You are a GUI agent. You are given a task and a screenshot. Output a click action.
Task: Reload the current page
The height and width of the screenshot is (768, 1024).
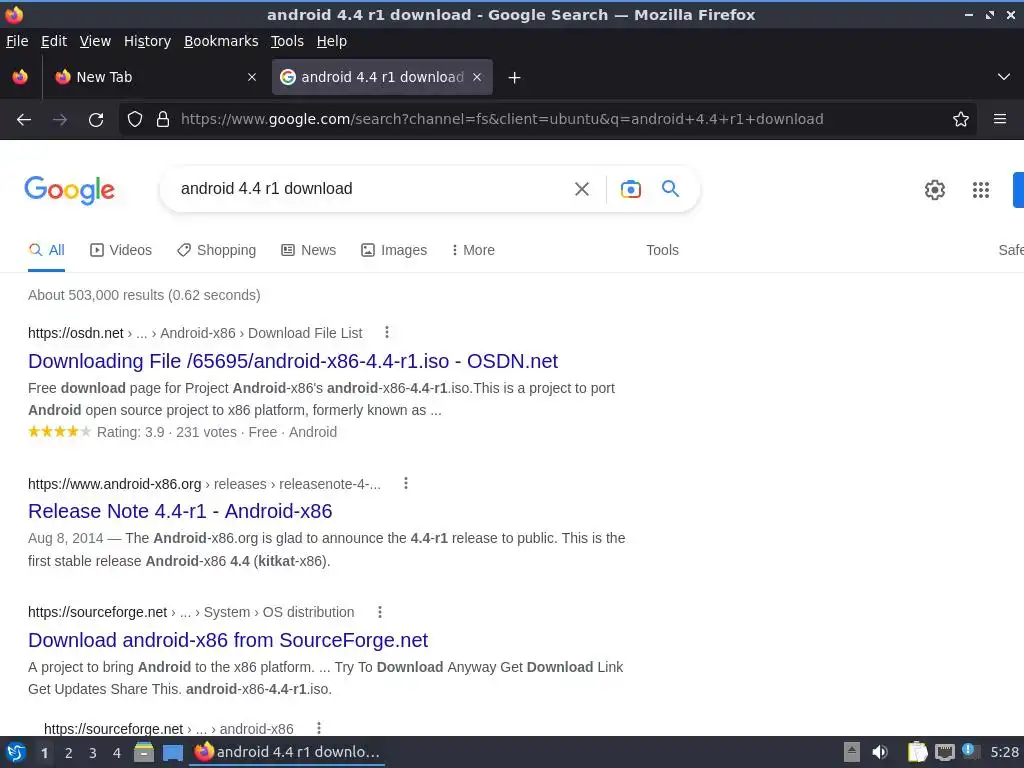[x=96, y=120]
